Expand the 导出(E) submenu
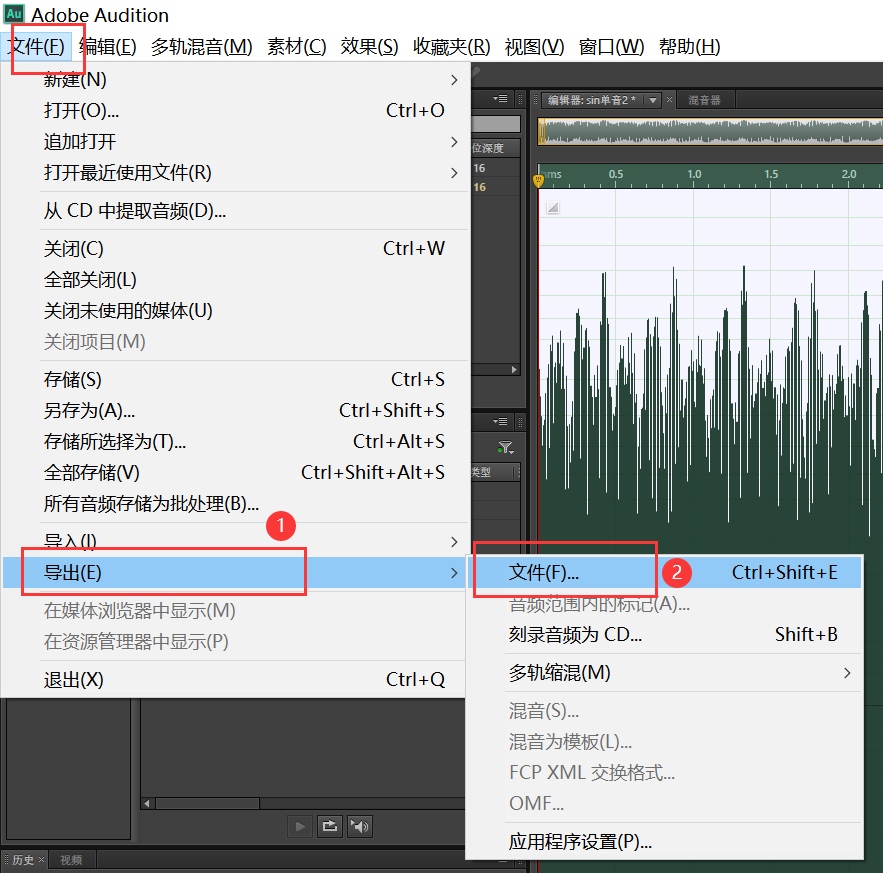The width and height of the screenshot is (883, 873). [235, 573]
